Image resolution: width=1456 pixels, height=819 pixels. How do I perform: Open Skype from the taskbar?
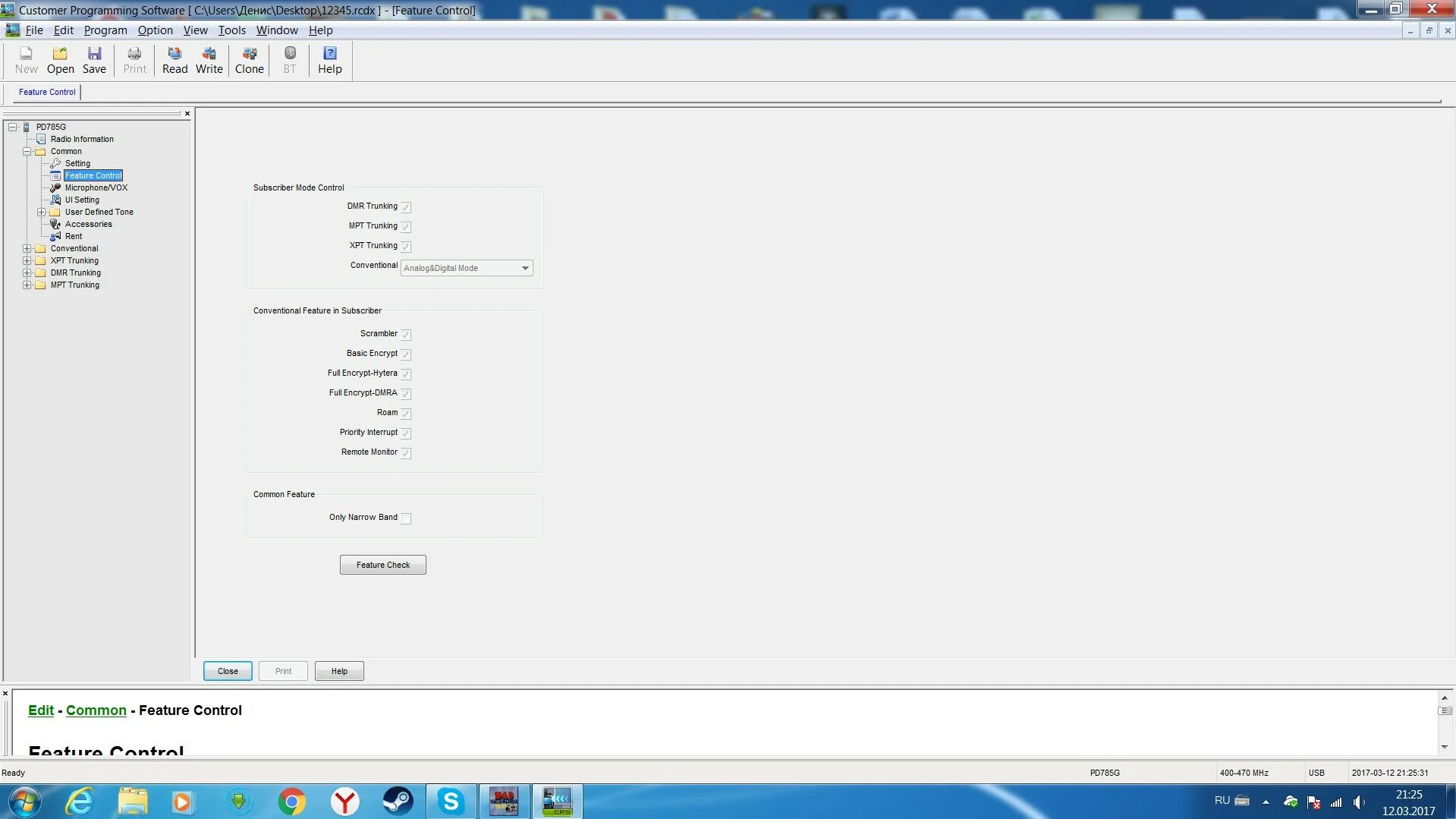(x=451, y=802)
